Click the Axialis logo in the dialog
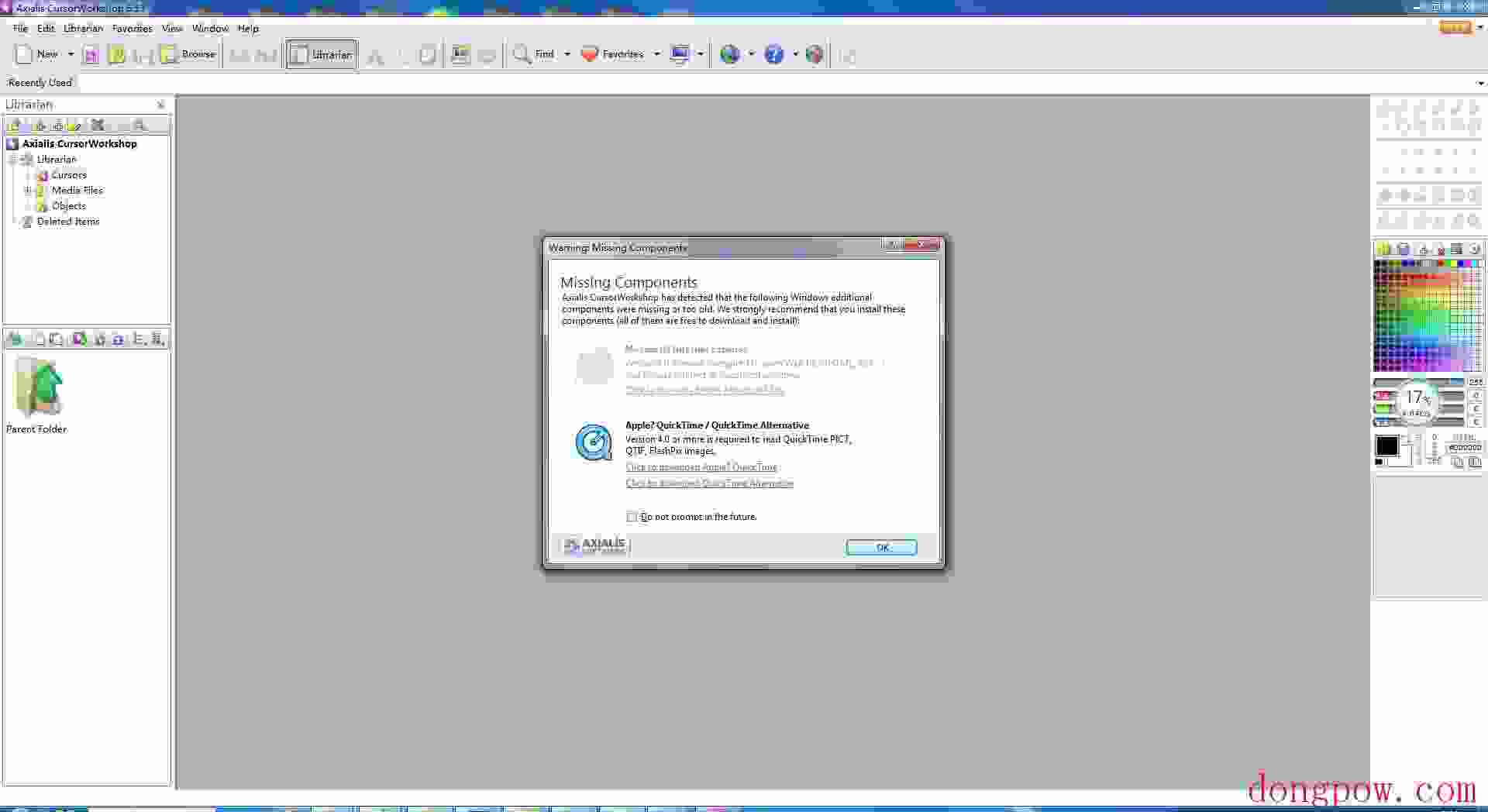 594,545
